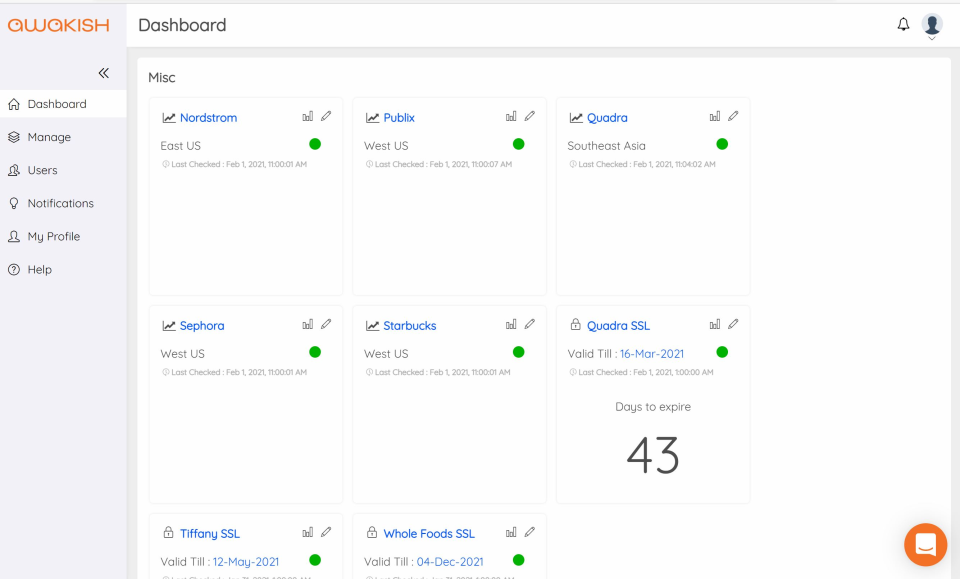This screenshot has height=579, width=960.
Task: Click the edit pencil on Publix card
Action: [530, 116]
